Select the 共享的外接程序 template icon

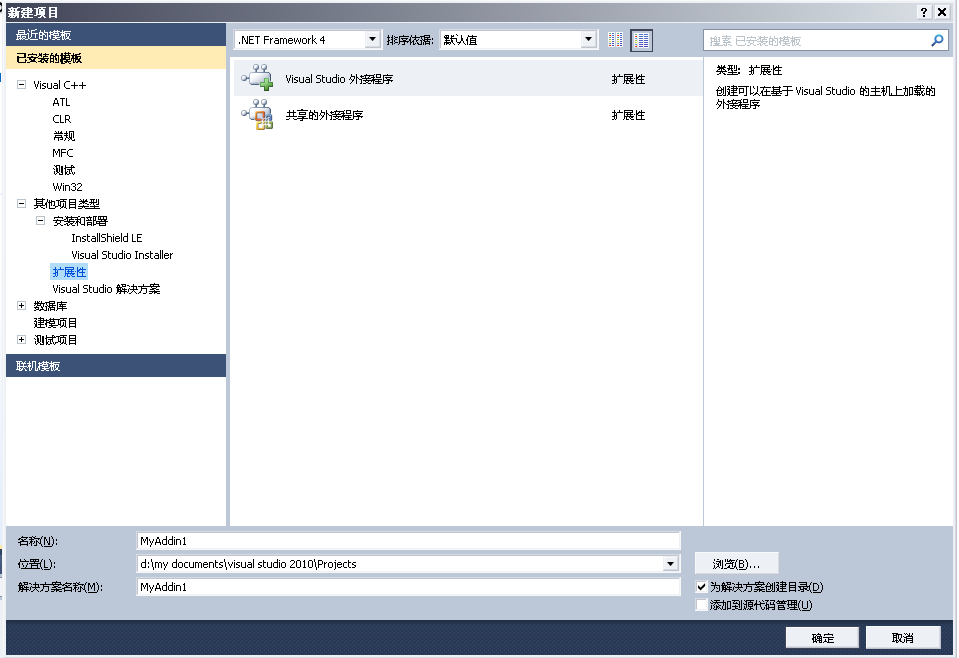click(257, 114)
